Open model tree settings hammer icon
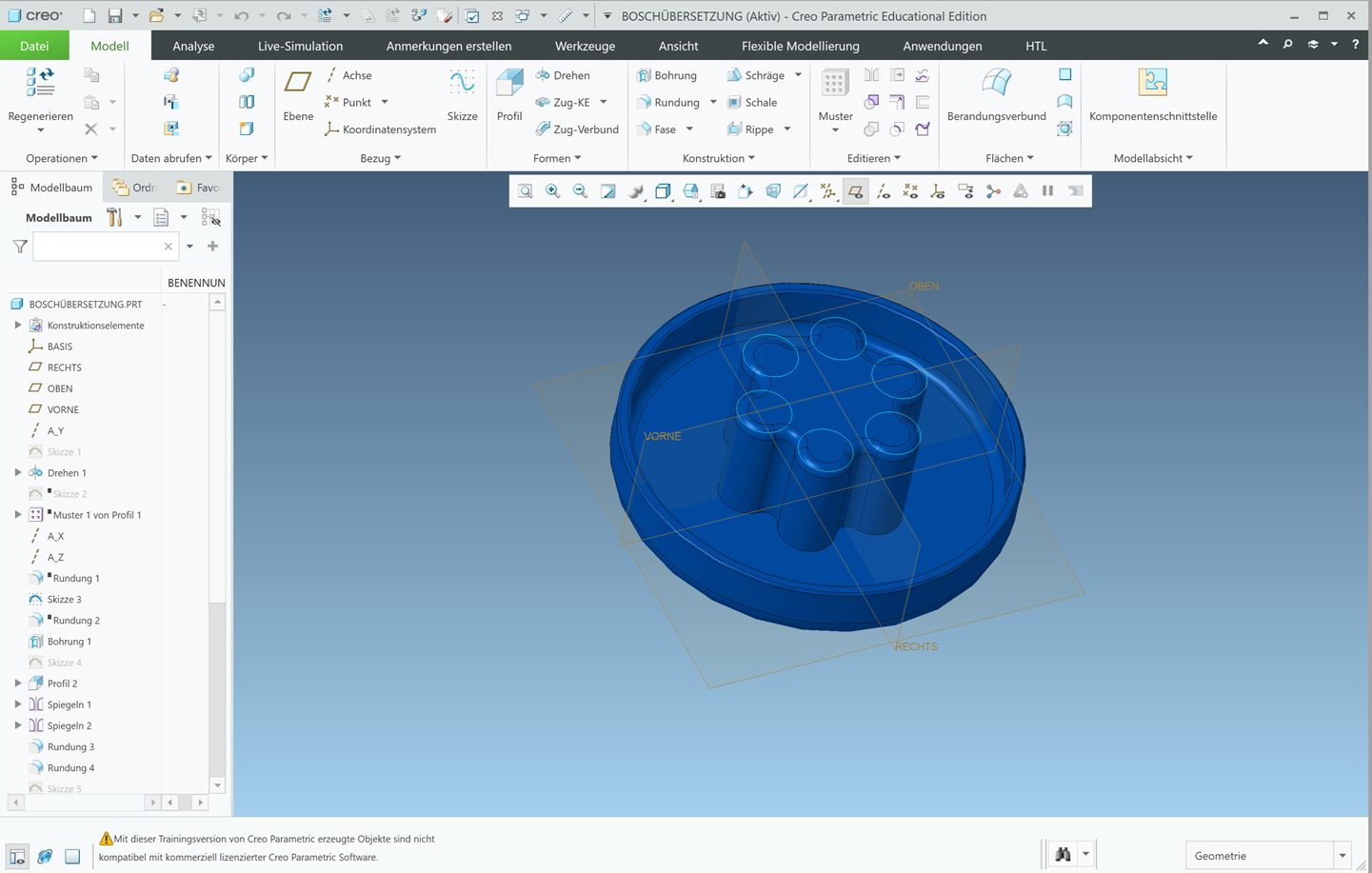This screenshot has height=873, width=1372. [x=115, y=218]
